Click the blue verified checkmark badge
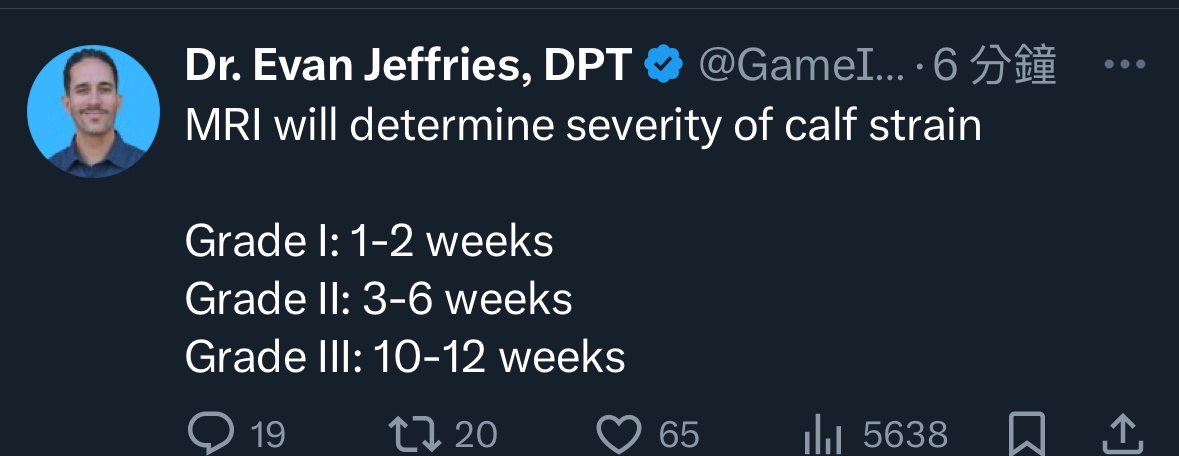 (x=663, y=66)
